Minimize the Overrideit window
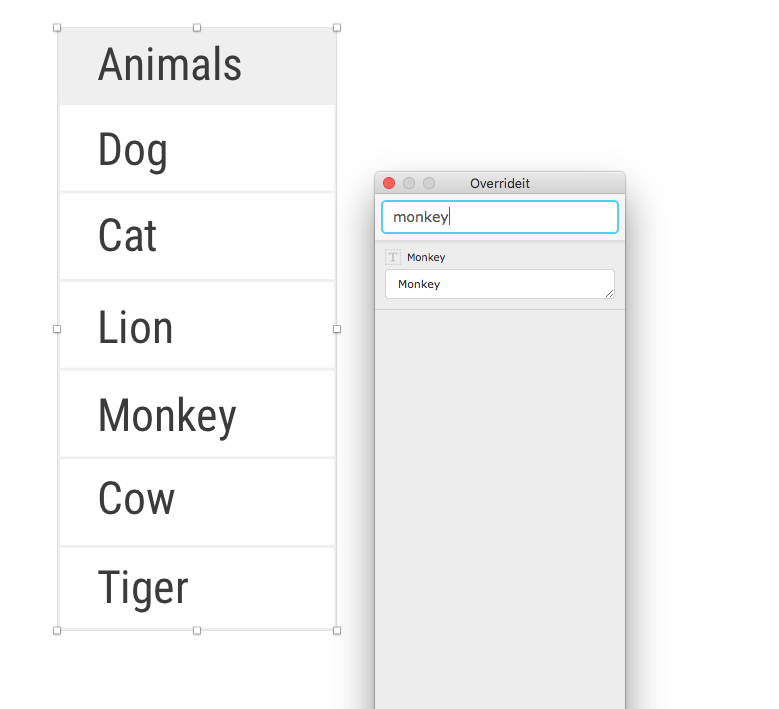779x709 pixels. [409, 183]
